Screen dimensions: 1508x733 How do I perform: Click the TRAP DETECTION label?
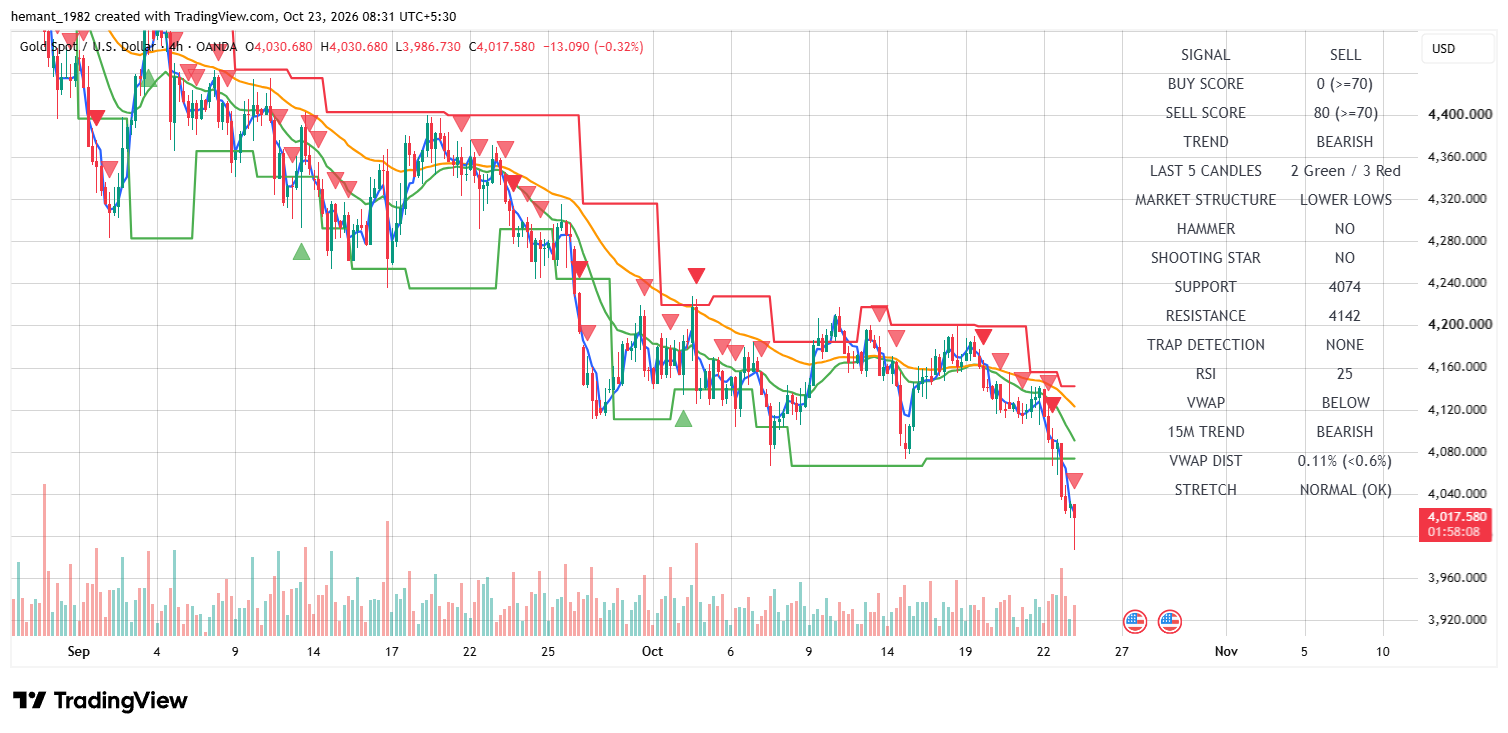(x=1205, y=345)
